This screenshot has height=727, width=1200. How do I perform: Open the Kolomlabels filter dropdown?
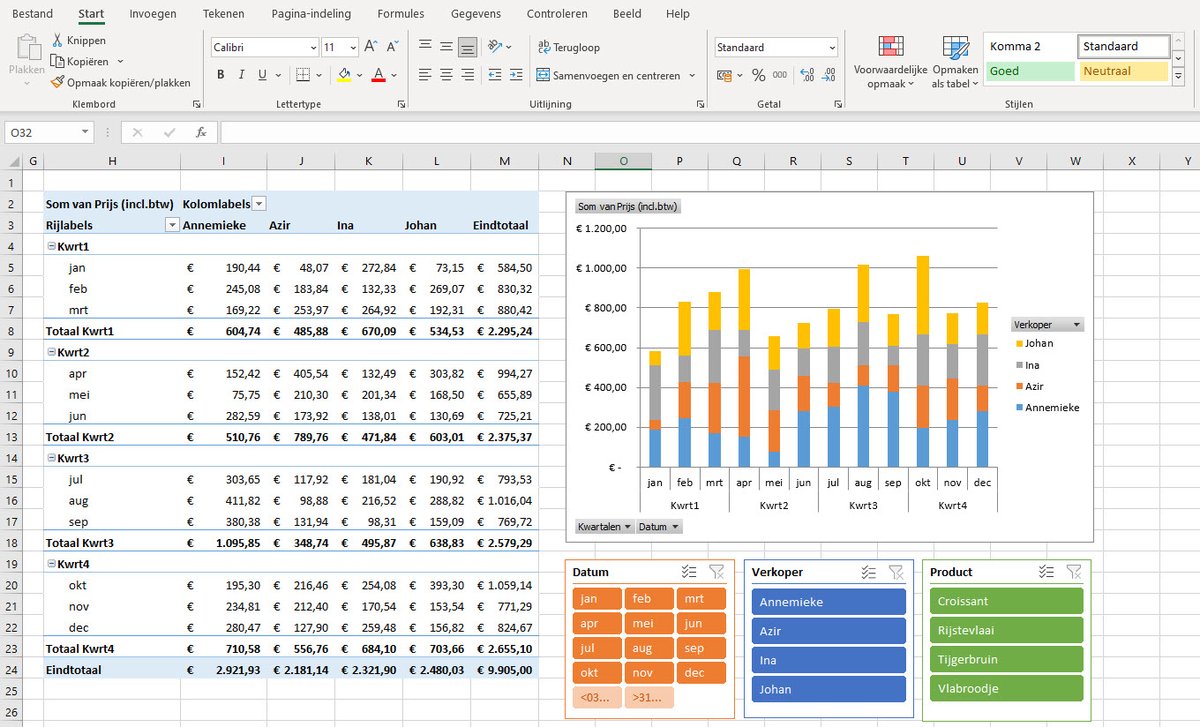pos(259,203)
